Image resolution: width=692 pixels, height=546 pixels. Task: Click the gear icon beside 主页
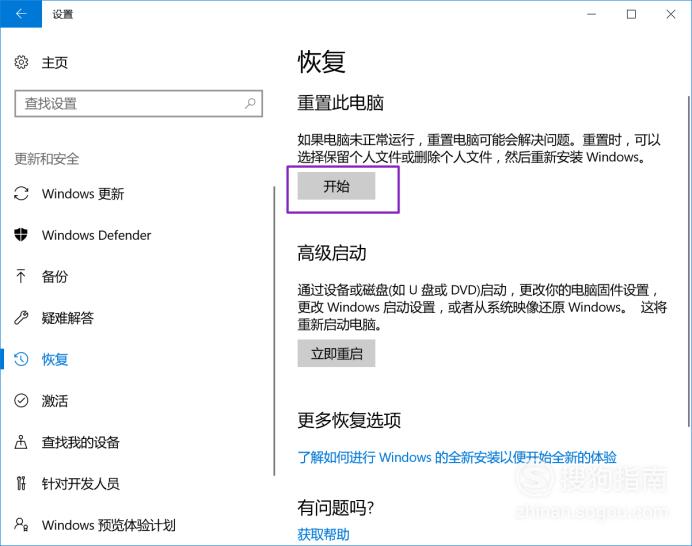(21, 62)
